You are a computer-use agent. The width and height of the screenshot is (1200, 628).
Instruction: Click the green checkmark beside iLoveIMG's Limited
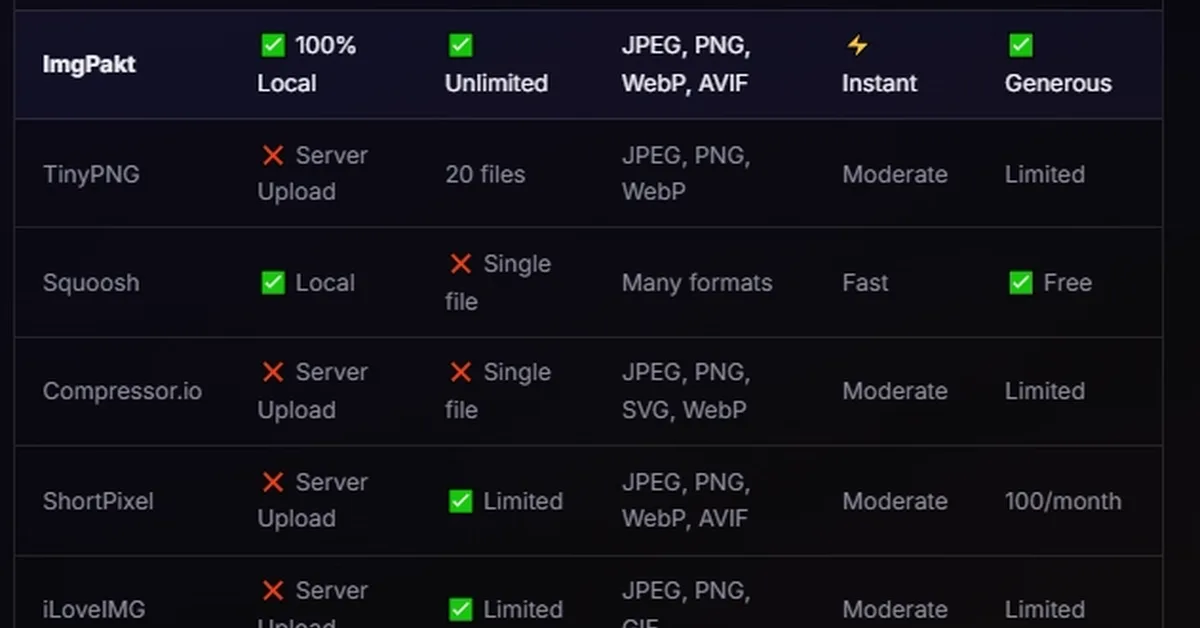point(460,609)
